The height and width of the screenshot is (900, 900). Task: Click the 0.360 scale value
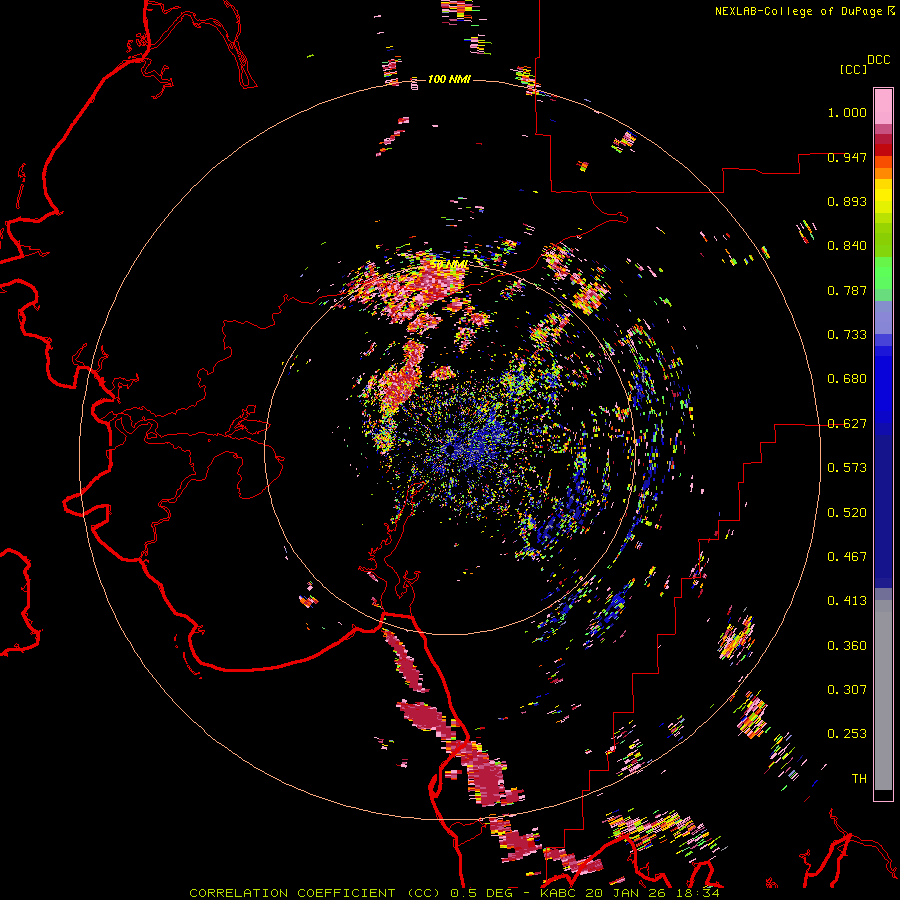[847, 646]
